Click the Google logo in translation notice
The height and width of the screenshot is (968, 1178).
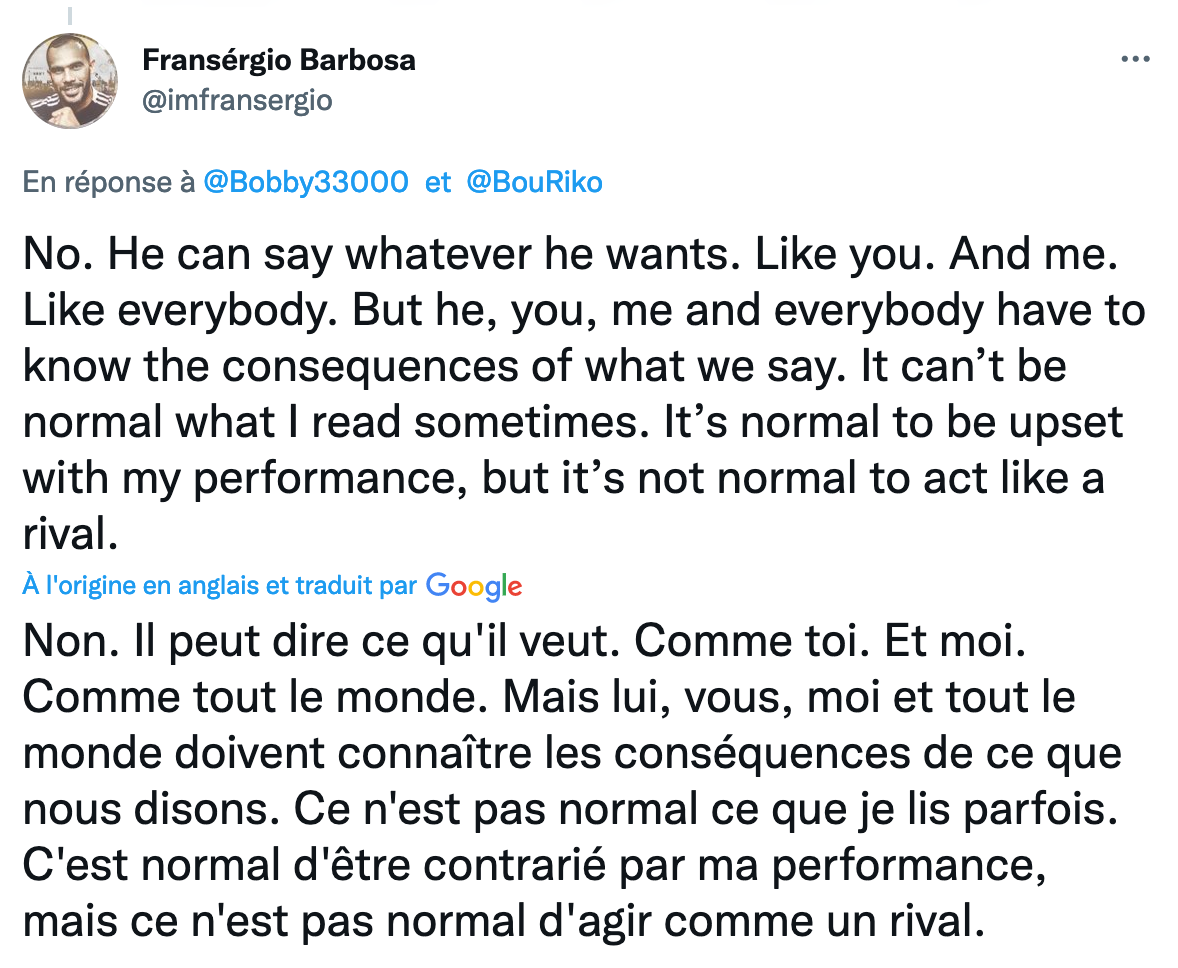coord(473,586)
